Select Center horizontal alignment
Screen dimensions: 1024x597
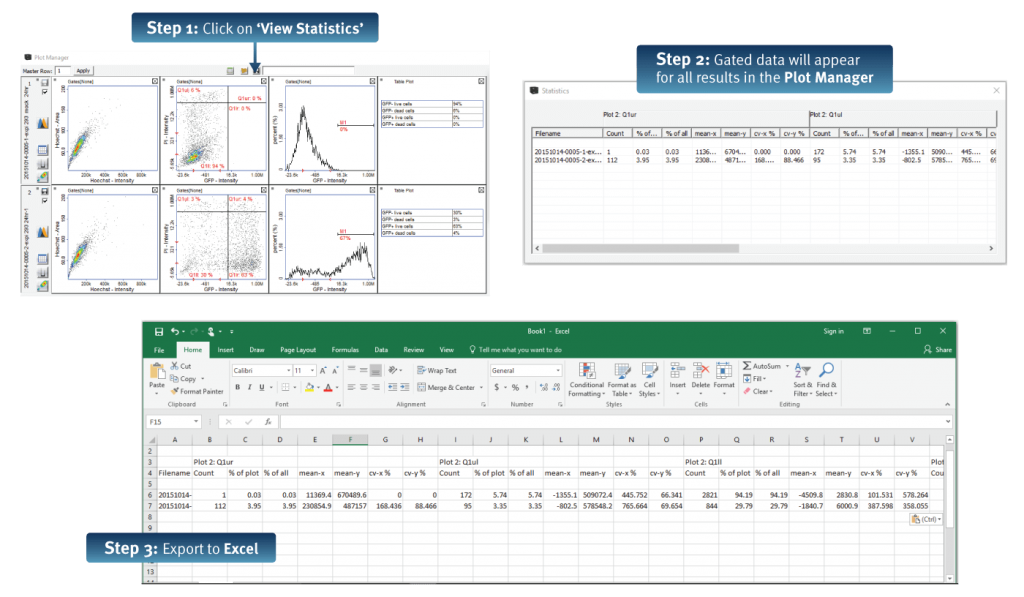[x=363, y=387]
